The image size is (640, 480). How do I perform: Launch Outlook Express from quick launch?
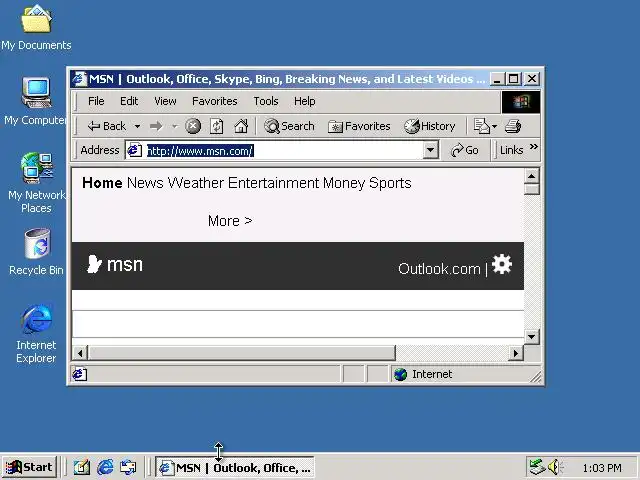tap(128, 467)
